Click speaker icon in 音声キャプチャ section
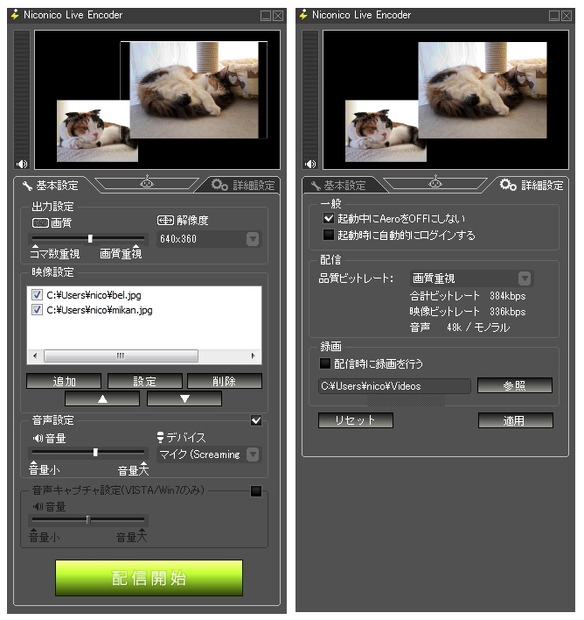584x620 pixels. point(38,506)
